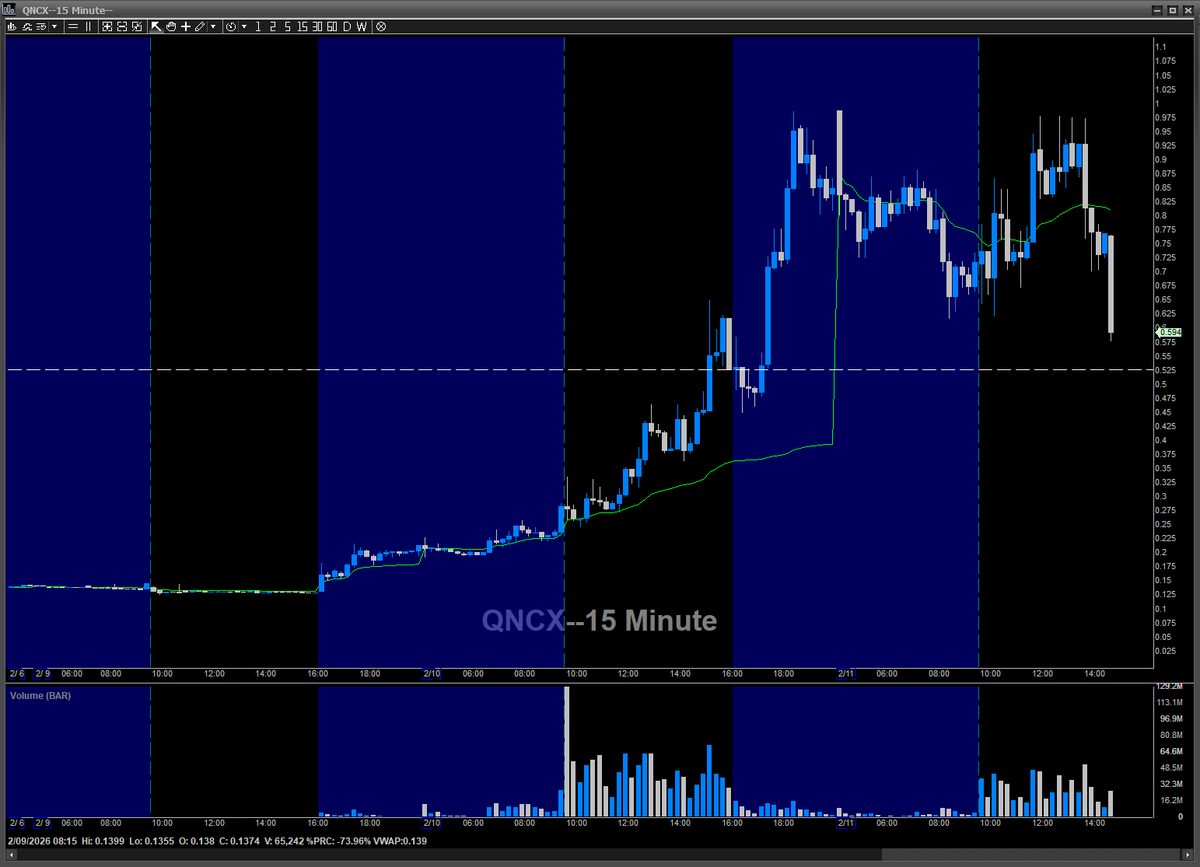
Task: Click the third chart layout icon
Action: [137, 27]
